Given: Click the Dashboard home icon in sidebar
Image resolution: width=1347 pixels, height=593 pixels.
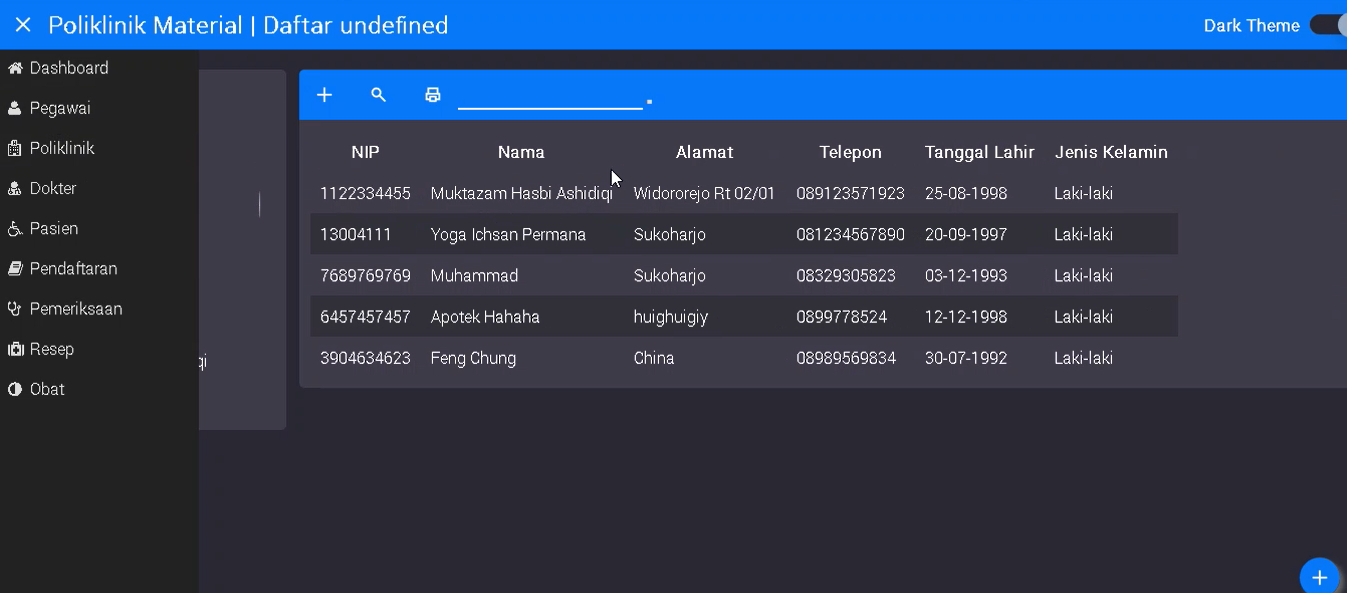Looking at the screenshot, I should pos(15,68).
